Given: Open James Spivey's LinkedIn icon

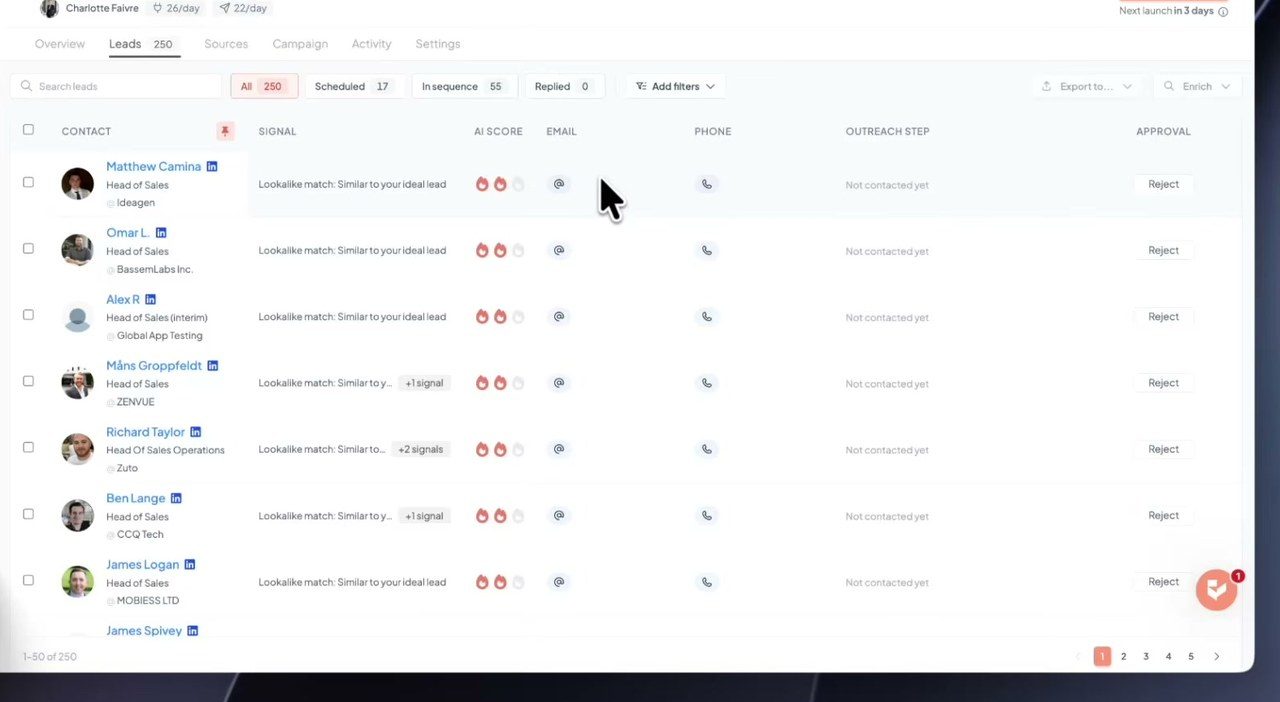Looking at the screenshot, I should pos(192,631).
